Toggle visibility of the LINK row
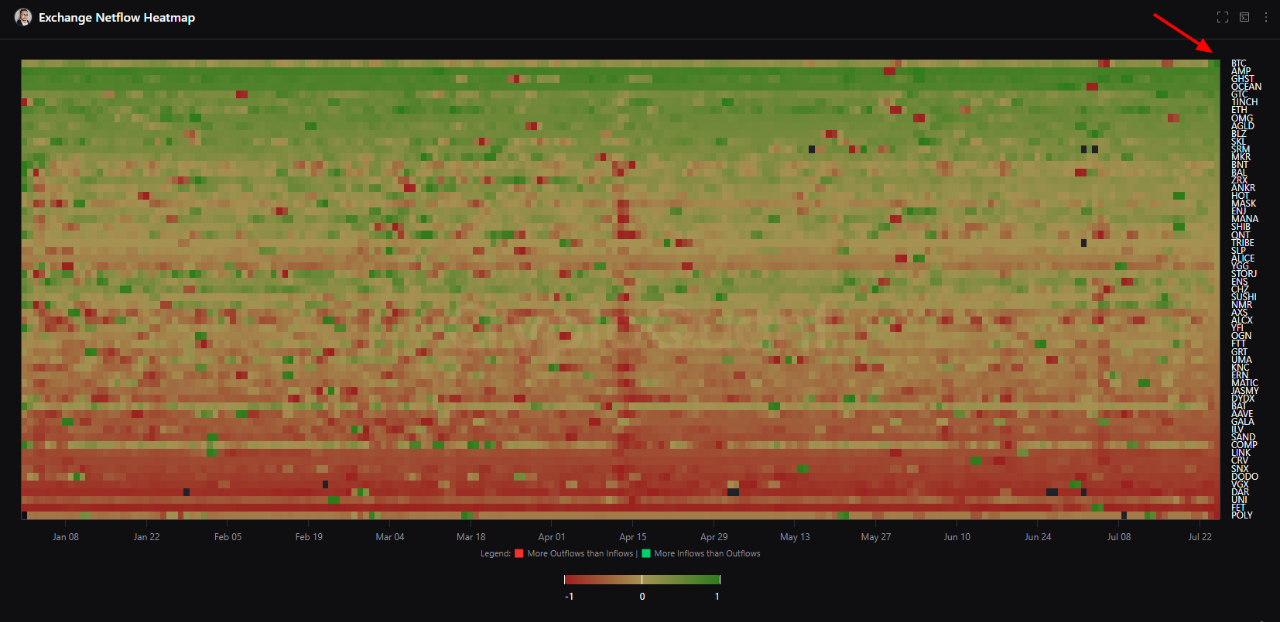Image resolution: width=1280 pixels, height=622 pixels. (1240, 452)
